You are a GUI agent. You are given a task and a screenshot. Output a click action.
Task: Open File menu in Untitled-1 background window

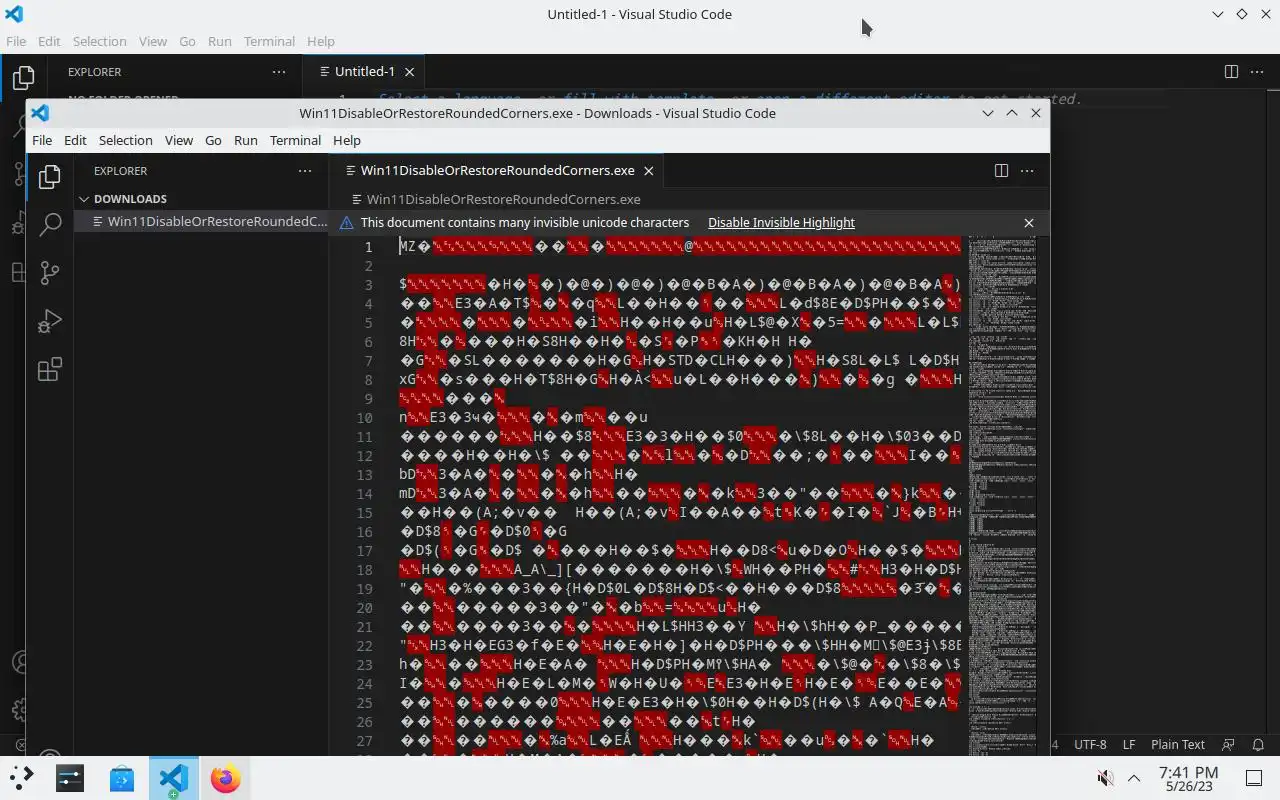16,41
